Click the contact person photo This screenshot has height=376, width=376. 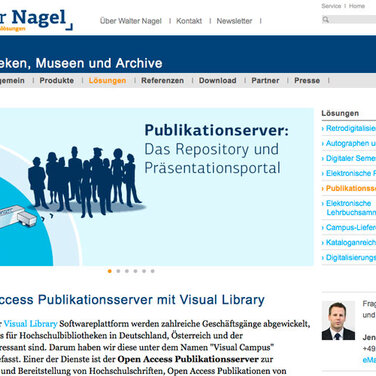tap(338, 320)
